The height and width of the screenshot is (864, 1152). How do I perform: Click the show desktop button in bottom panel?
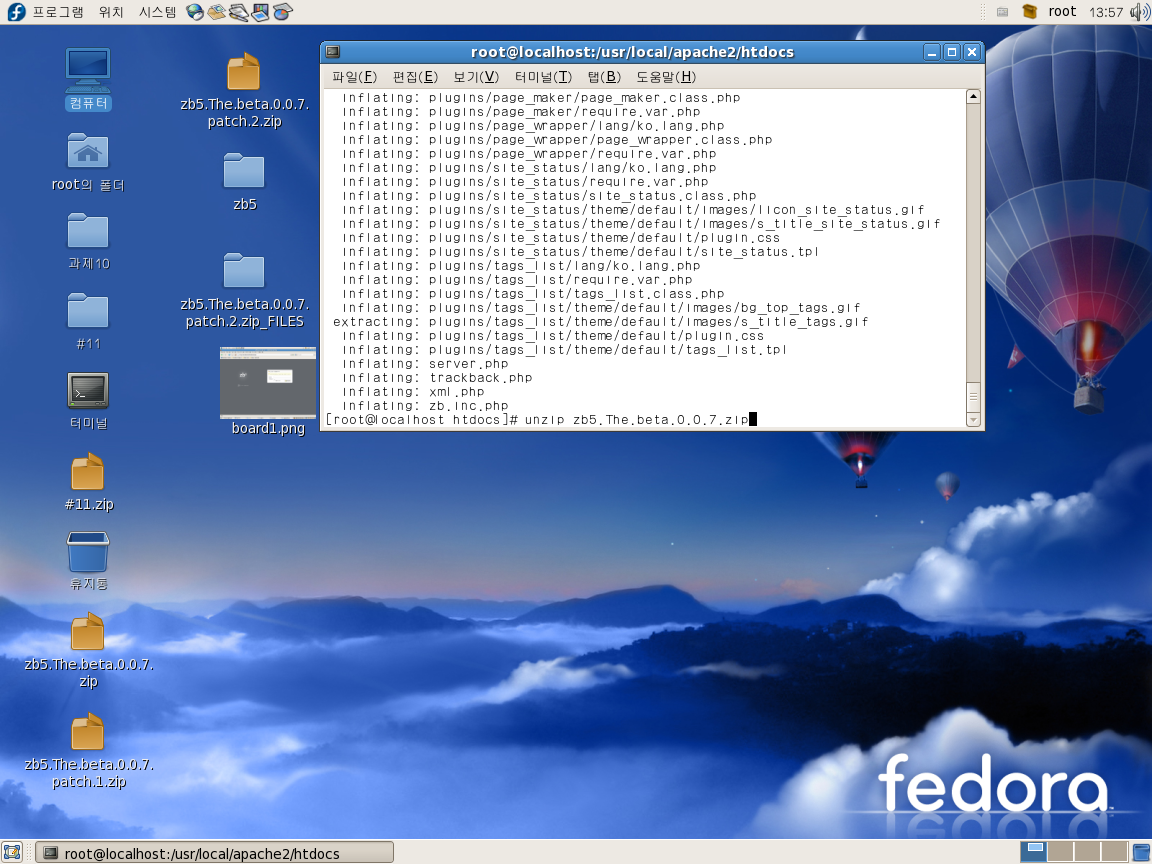[x=12, y=852]
